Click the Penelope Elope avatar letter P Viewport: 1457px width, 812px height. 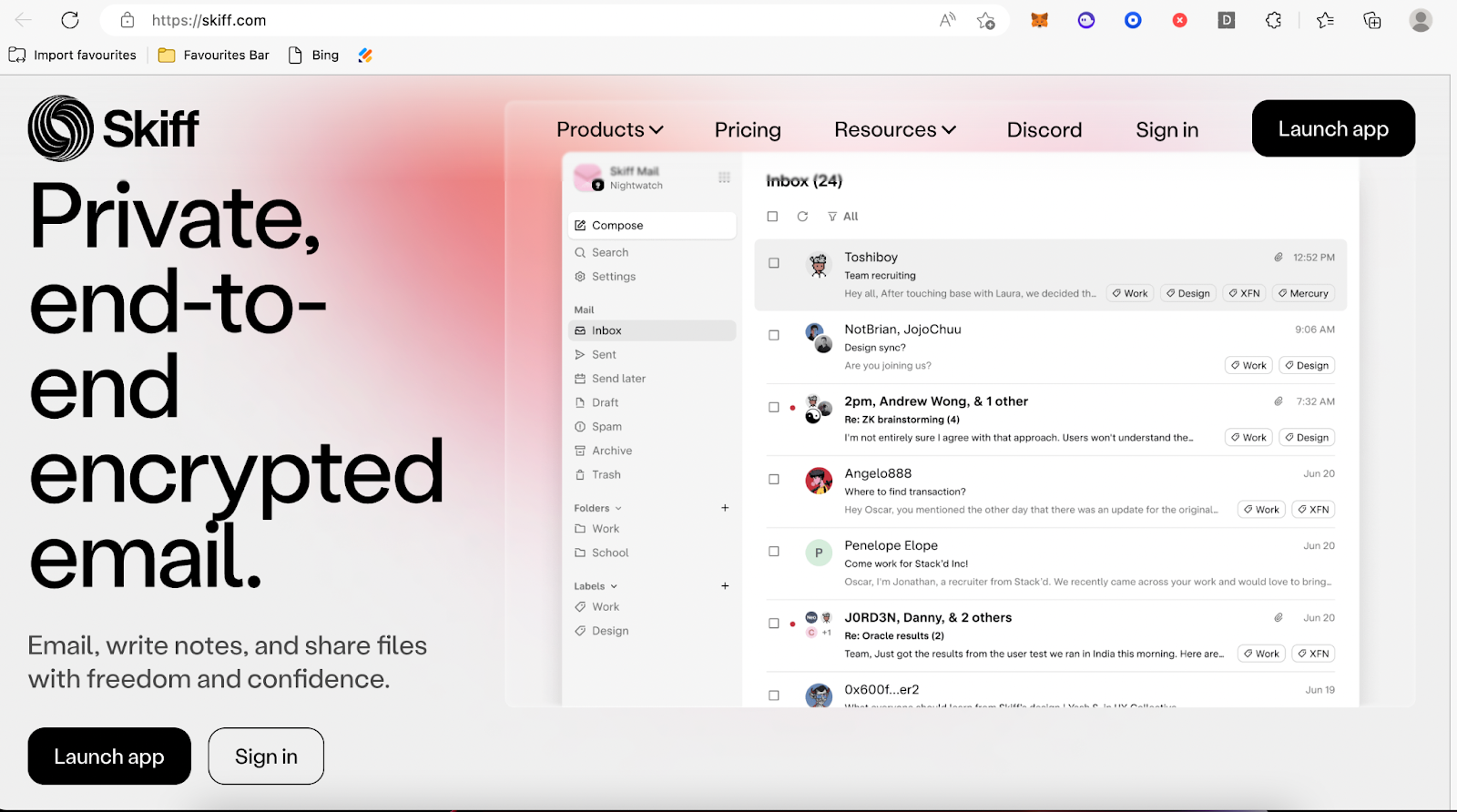point(819,553)
